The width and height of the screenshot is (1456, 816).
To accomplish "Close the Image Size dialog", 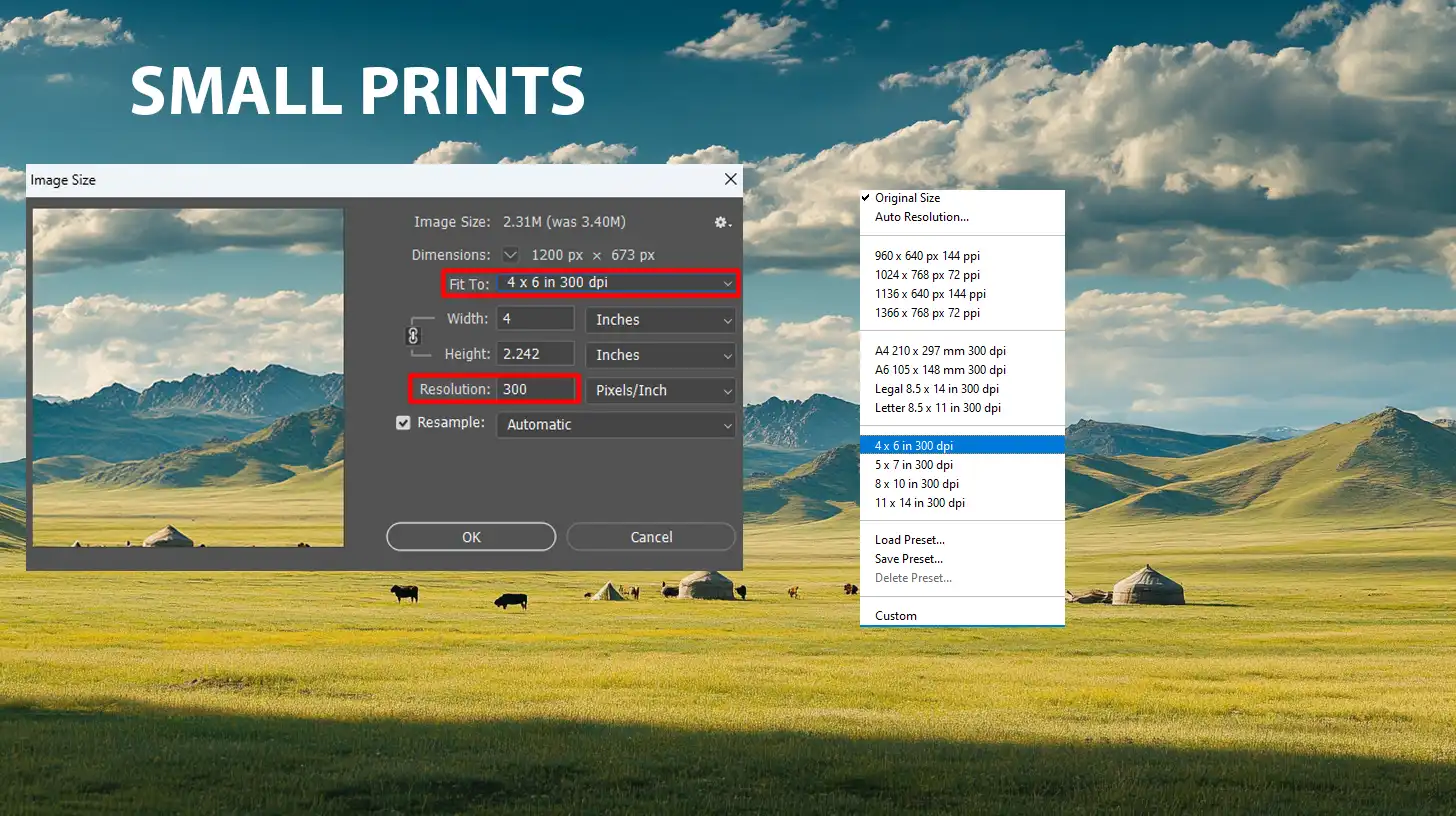I will tap(731, 179).
